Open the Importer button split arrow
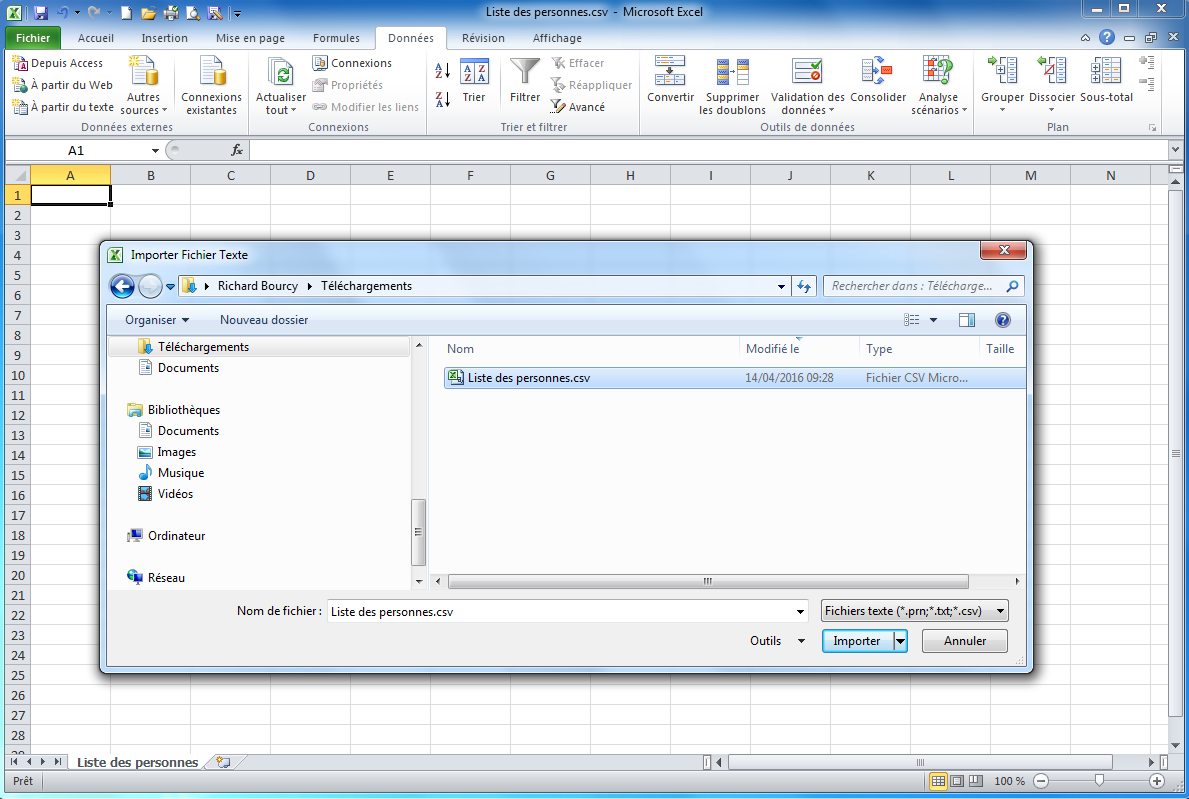This screenshot has height=799, width=1189. 900,641
